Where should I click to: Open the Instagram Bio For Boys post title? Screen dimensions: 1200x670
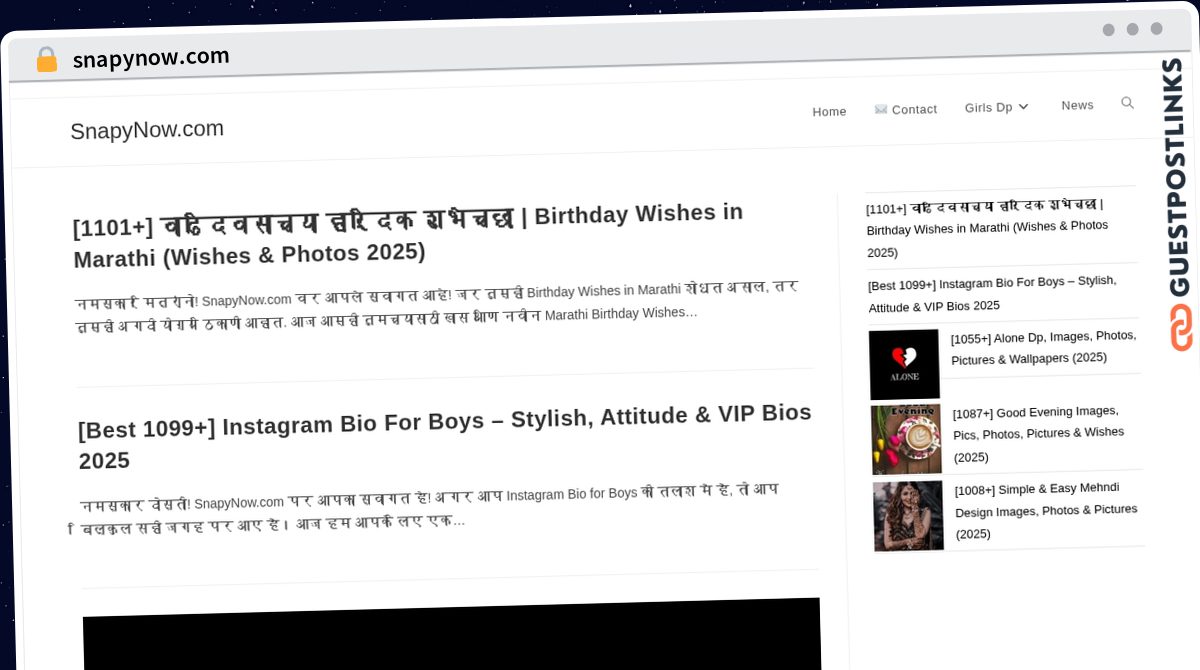coord(445,436)
